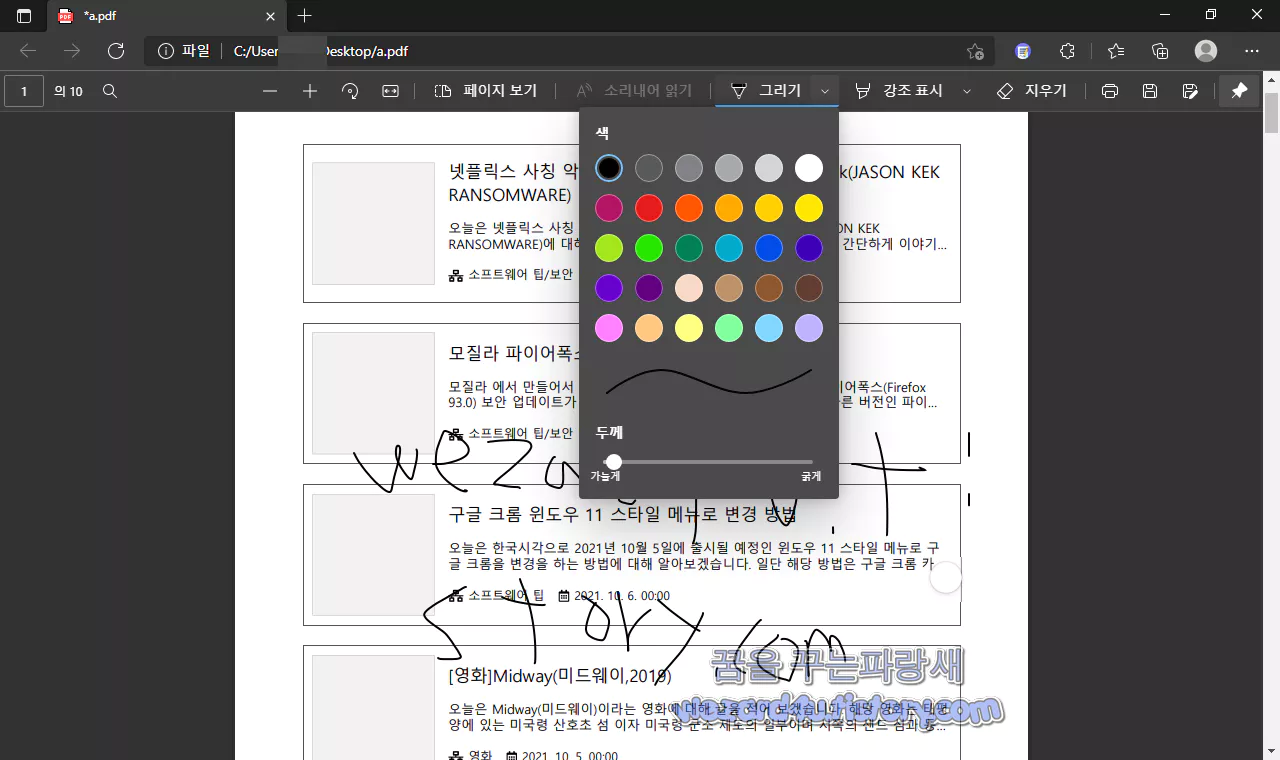Zoom out of the PDF
The width and height of the screenshot is (1280, 760).
(268, 90)
